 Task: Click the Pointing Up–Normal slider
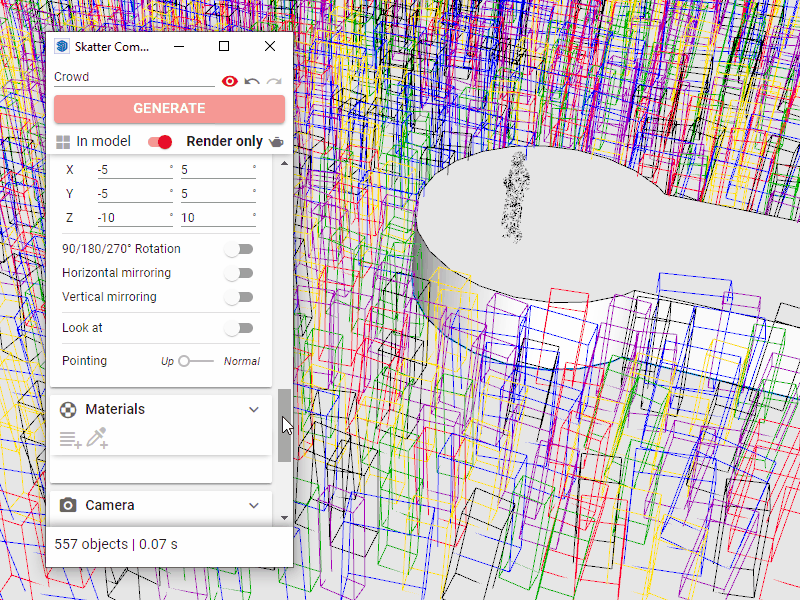click(x=197, y=361)
